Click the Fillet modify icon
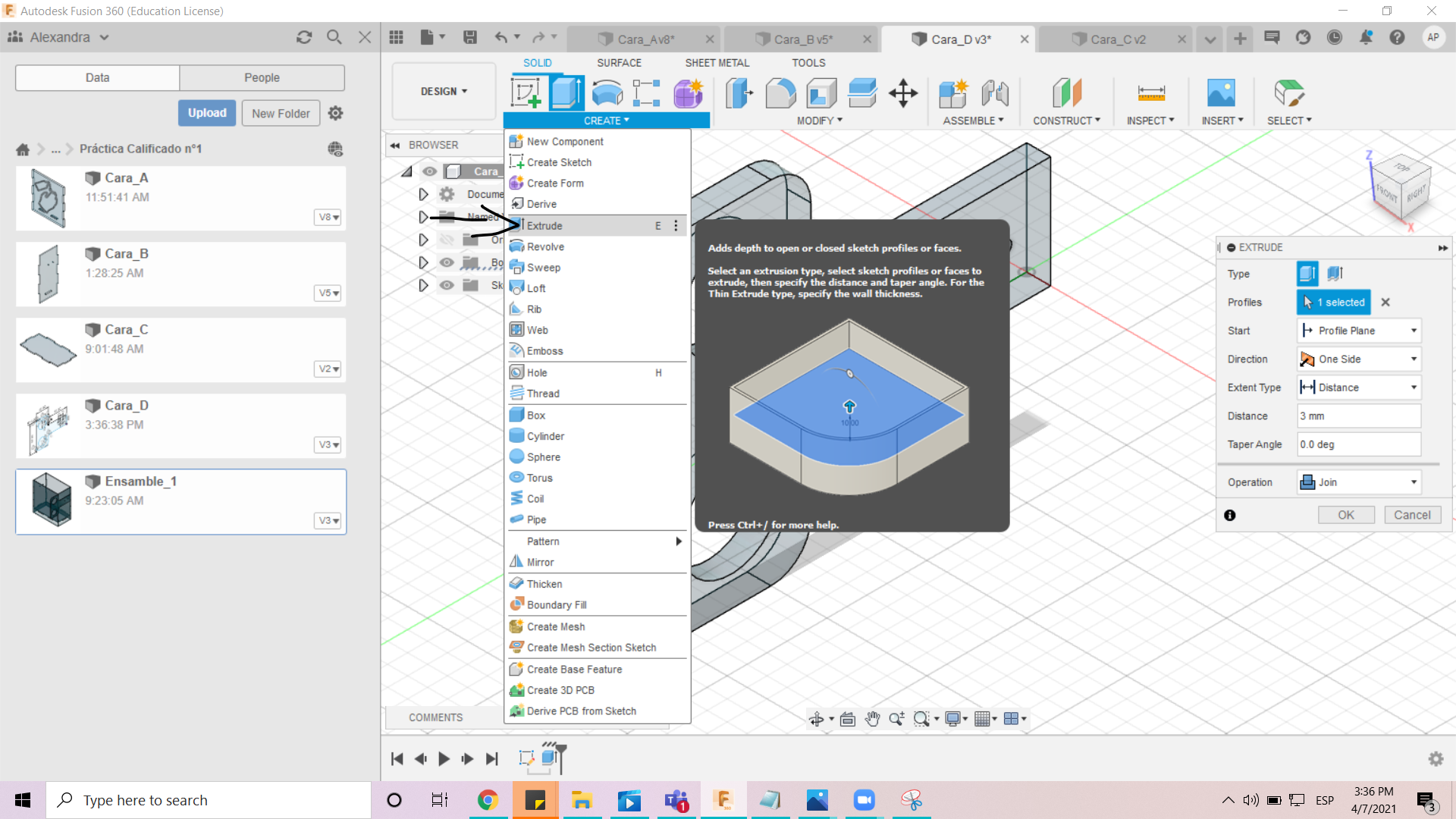The height and width of the screenshot is (819, 1456). 780,93
